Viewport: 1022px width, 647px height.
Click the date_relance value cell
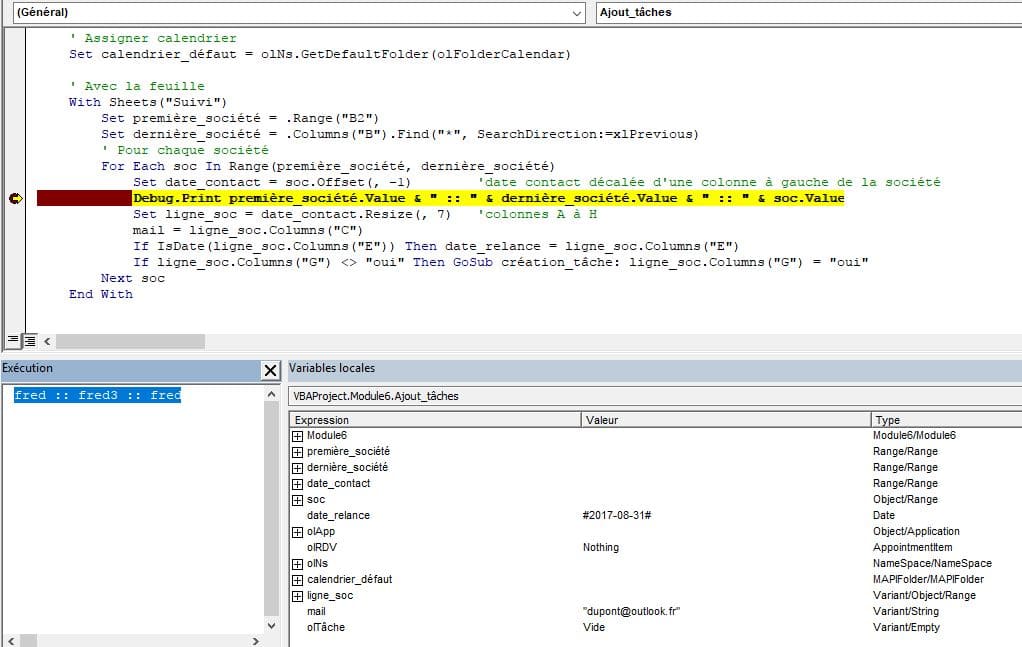pos(724,516)
